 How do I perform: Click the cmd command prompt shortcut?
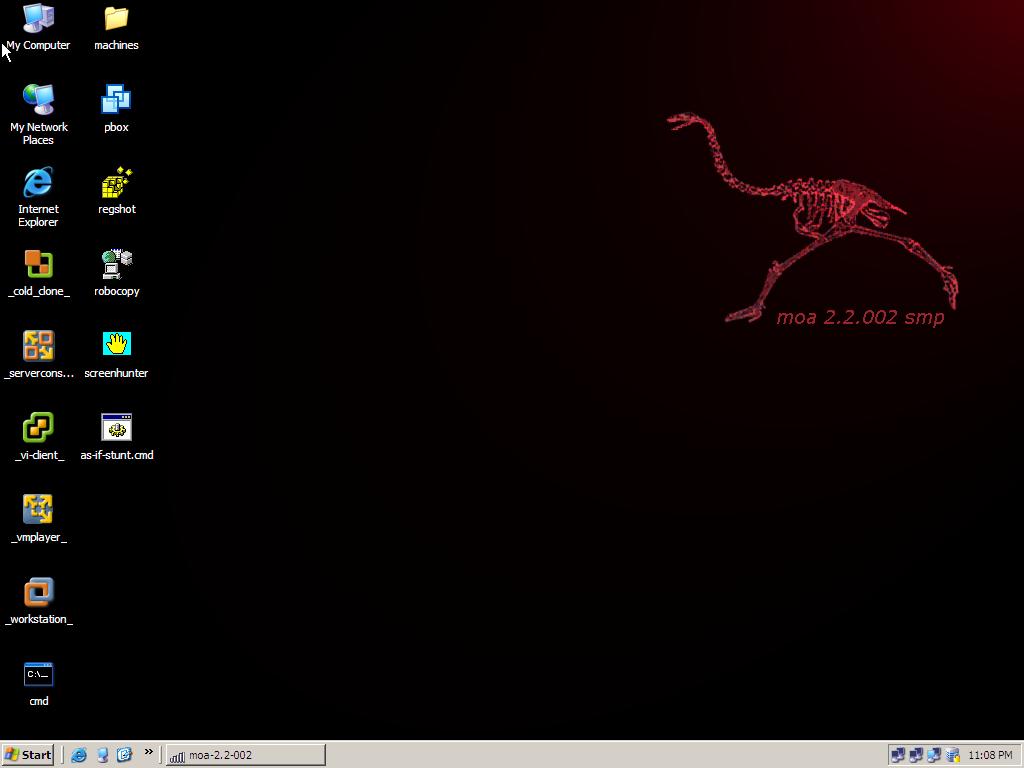[38, 675]
